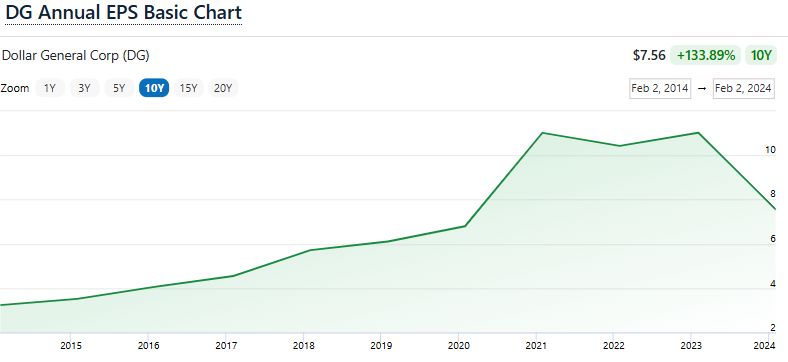Viewport: 788px width, 362px height.
Task: Click the Dollar General Corp (DG) label
Action: tap(75, 55)
